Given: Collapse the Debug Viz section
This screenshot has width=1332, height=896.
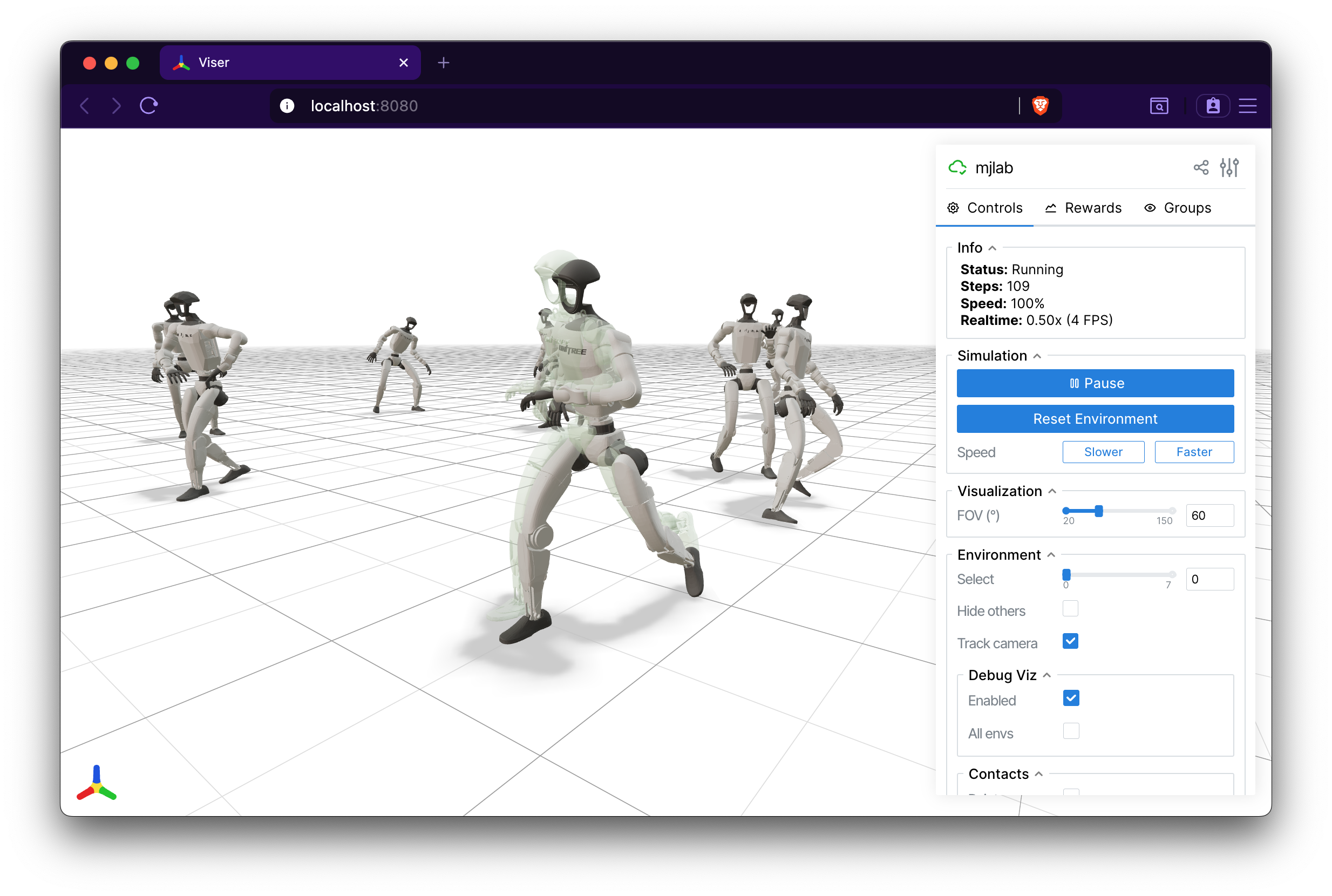Looking at the screenshot, I should [x=1009, y=675].
